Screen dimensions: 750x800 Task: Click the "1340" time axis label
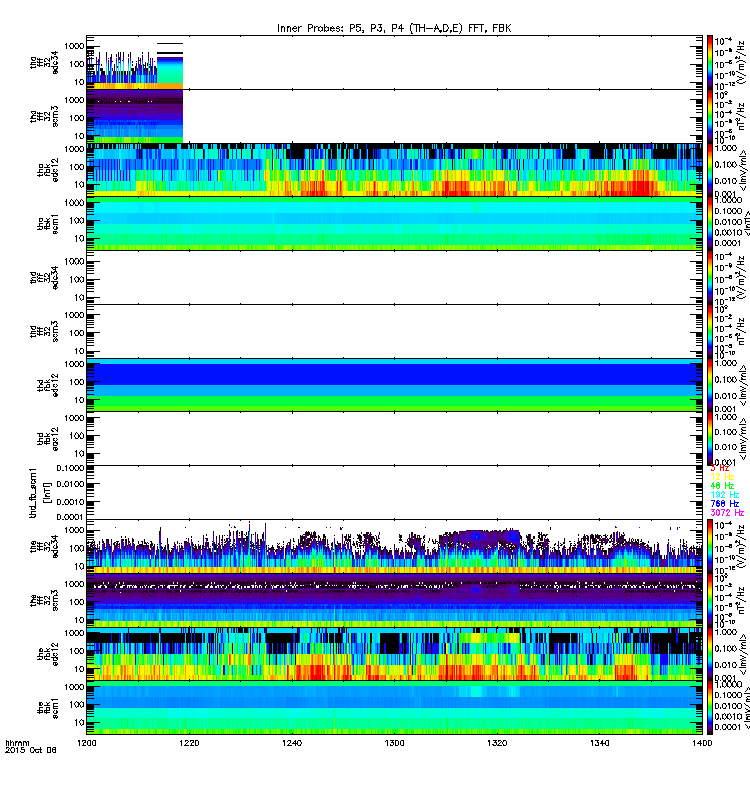point(599,743)
